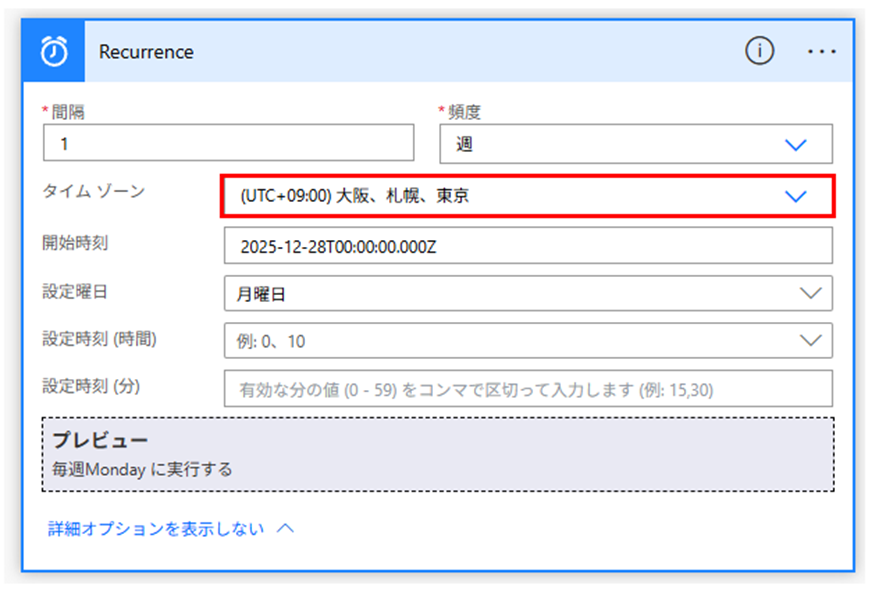Click the 月曜日 value in 設定曜日

(x=260, y=293)
